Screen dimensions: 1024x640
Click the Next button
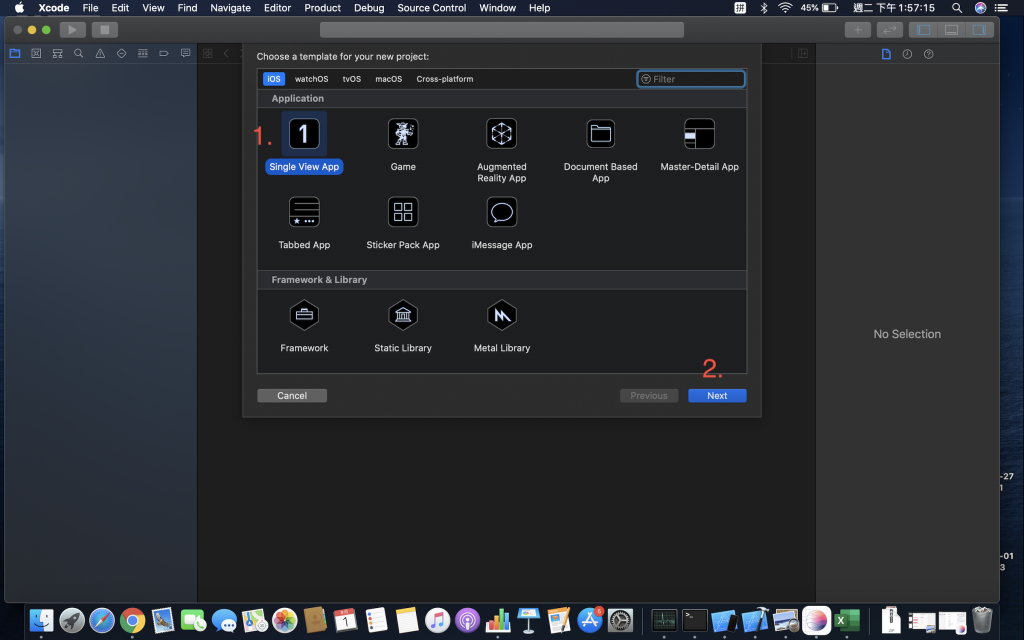coord(717,396)
